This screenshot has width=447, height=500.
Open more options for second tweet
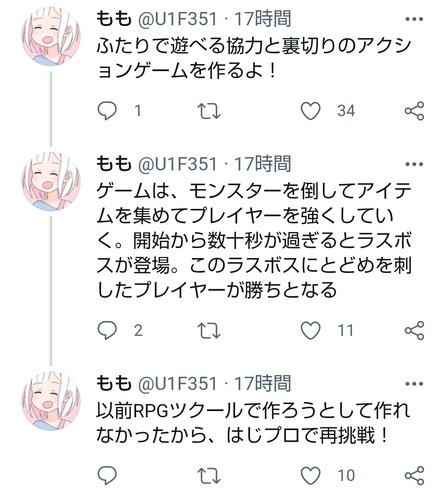tap(414, 164)
